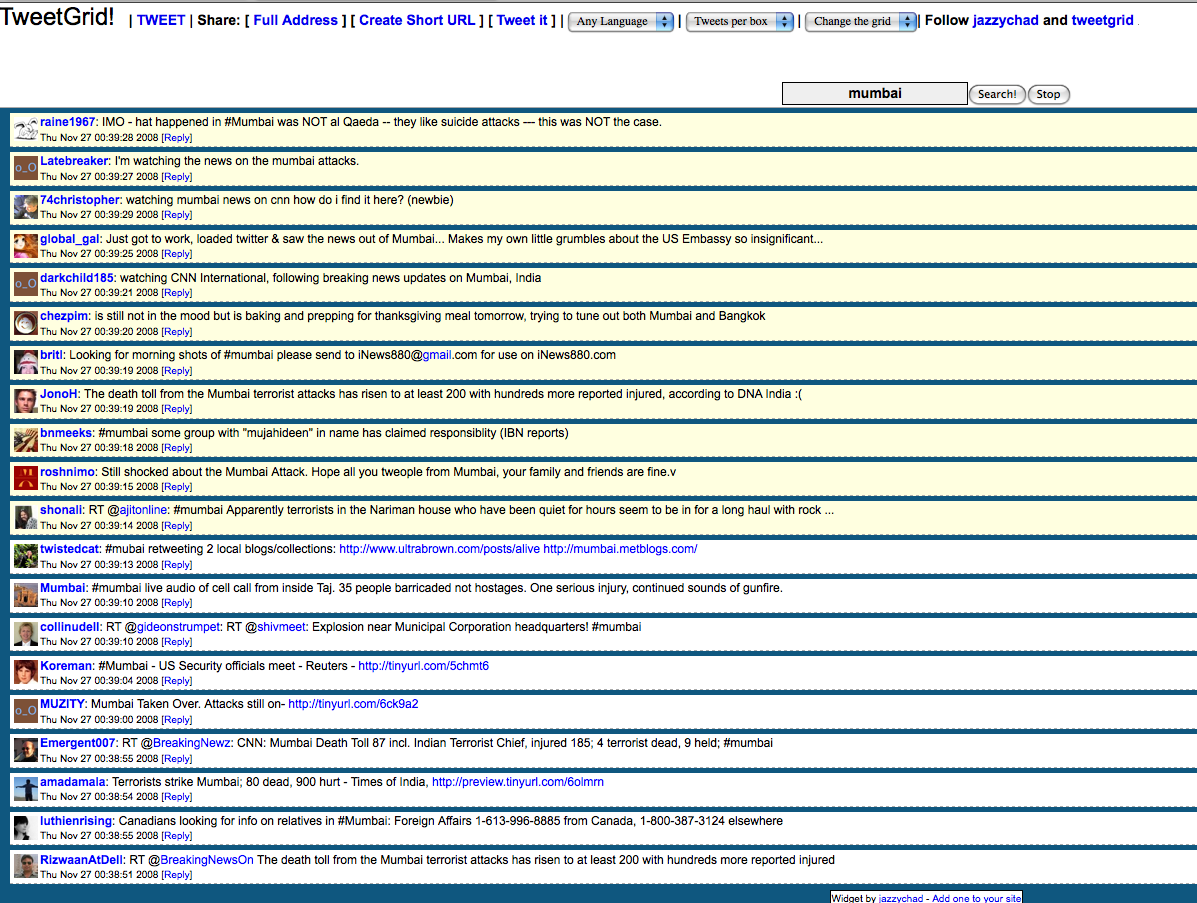Open @ajitonline mention in shonali's tweet
The height and width of the screenshot is (903, 1197).
pos(143,510)
